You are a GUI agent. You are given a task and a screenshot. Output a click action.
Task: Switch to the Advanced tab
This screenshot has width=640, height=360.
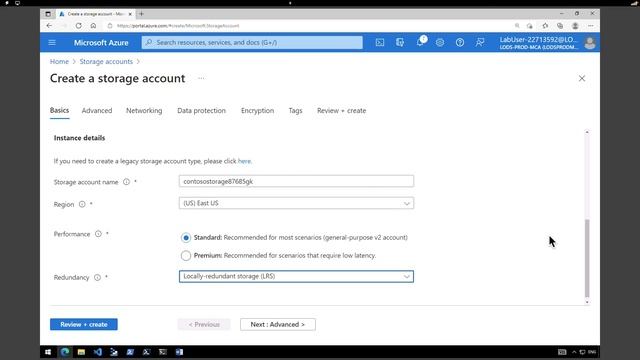(x=97, y=111)
